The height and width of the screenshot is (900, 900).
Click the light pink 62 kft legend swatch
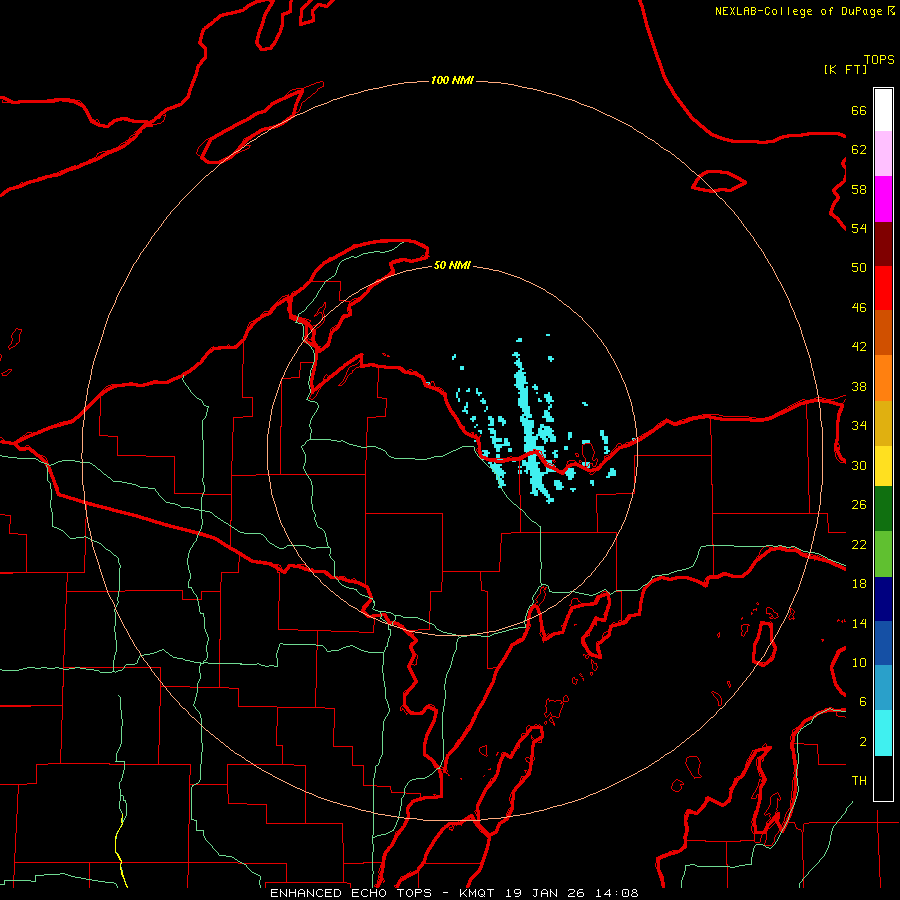coord(883,154)
